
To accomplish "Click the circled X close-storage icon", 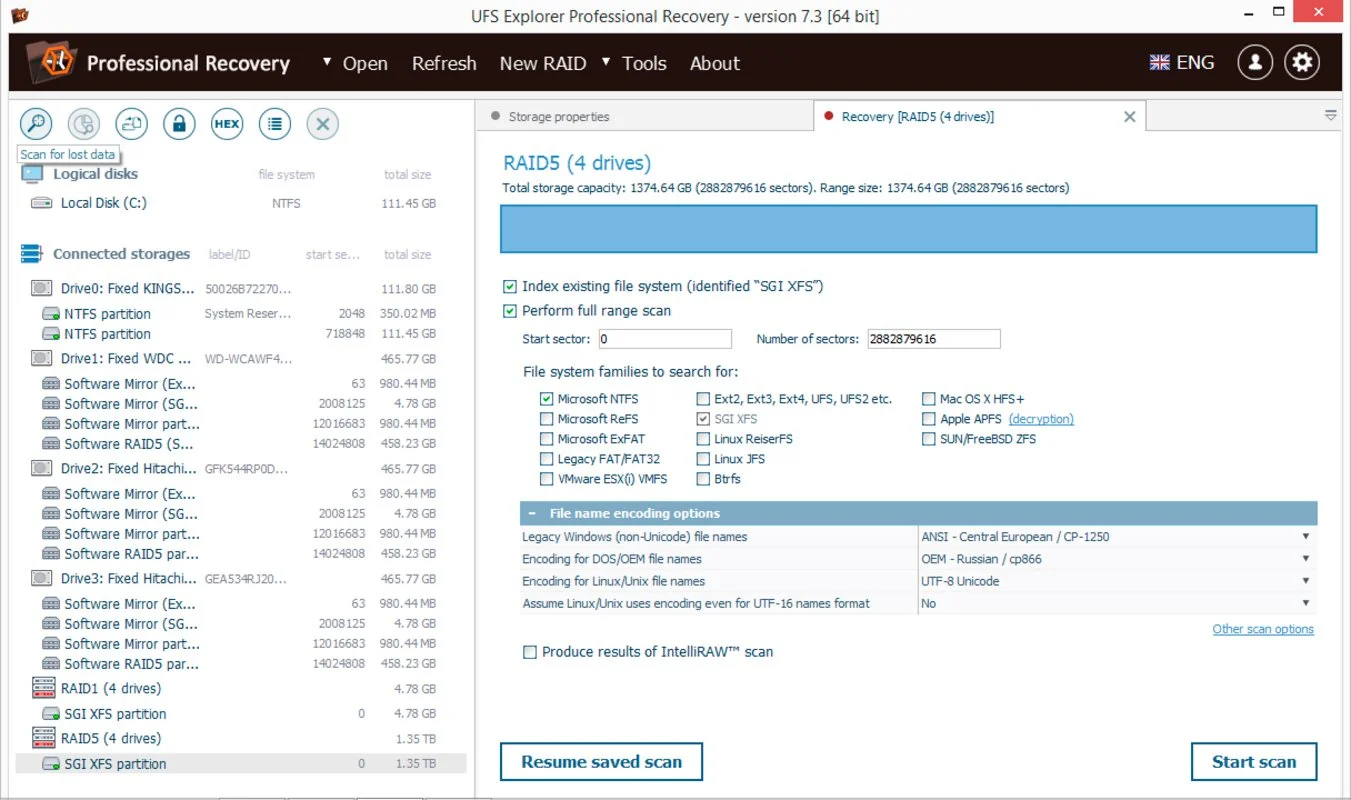I will tap(322, 124).
